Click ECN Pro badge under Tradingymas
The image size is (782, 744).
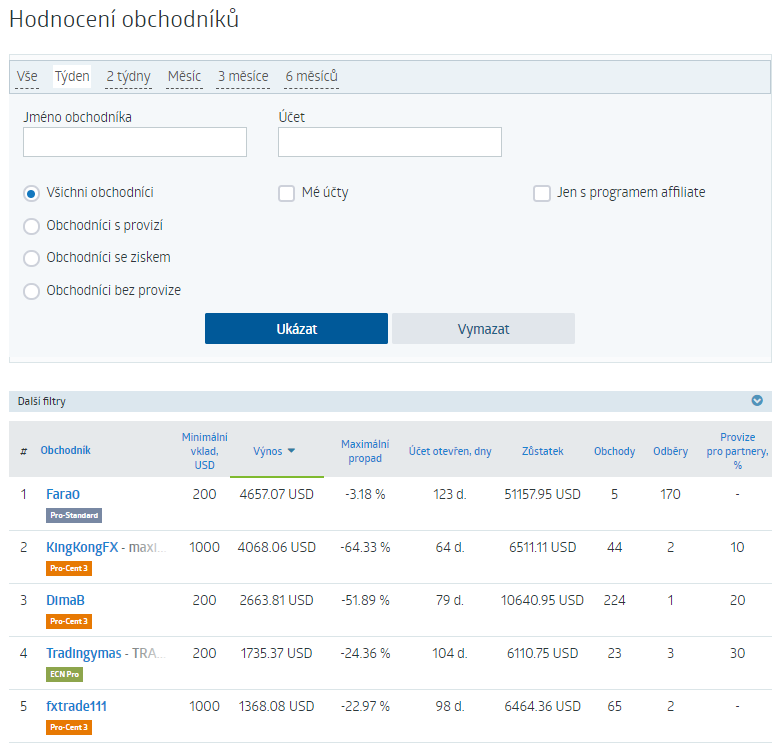tap(64, 674)
